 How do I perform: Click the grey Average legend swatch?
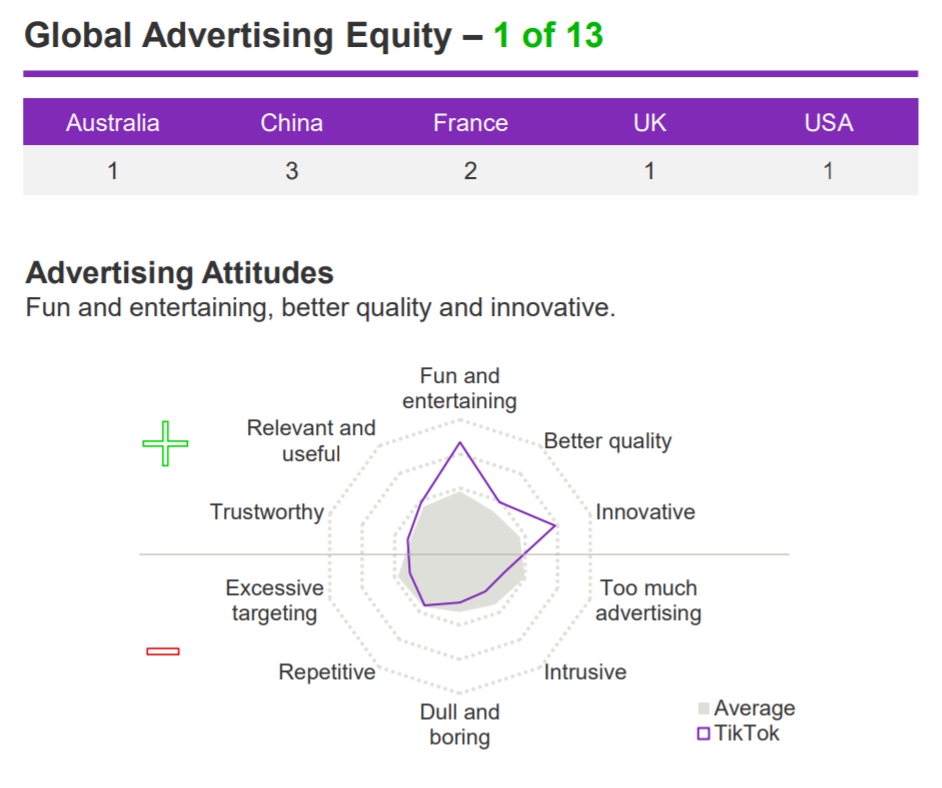(703, 708)
